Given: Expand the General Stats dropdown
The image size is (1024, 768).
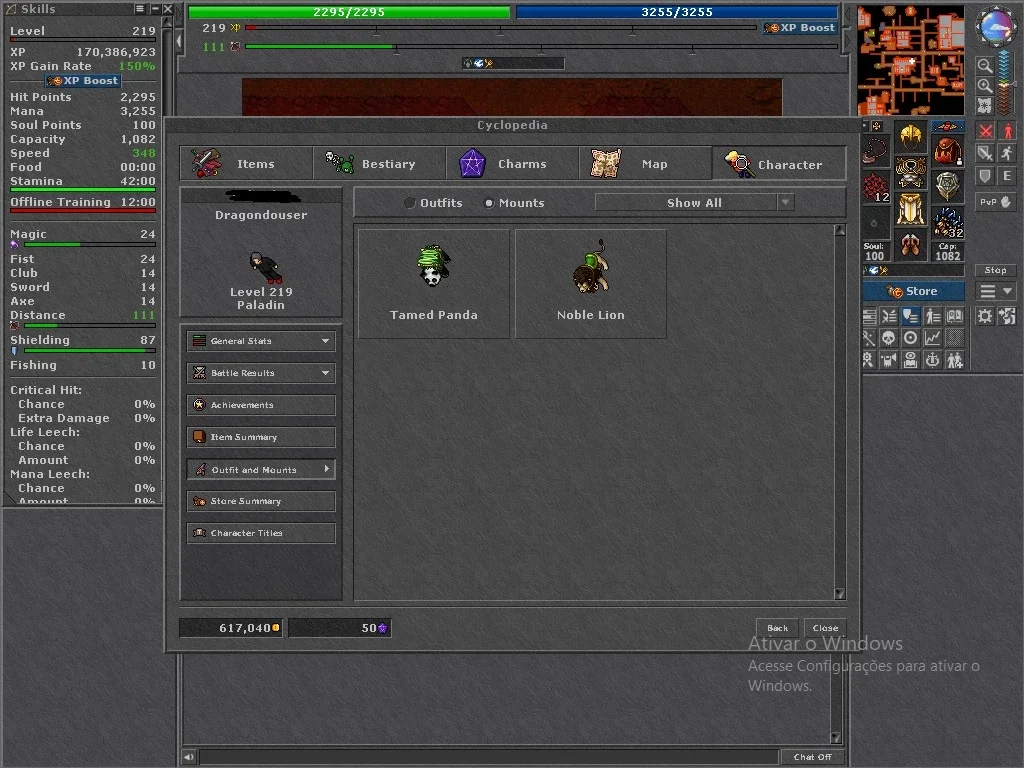Looking at the screenshot, I should coord(261,341).
